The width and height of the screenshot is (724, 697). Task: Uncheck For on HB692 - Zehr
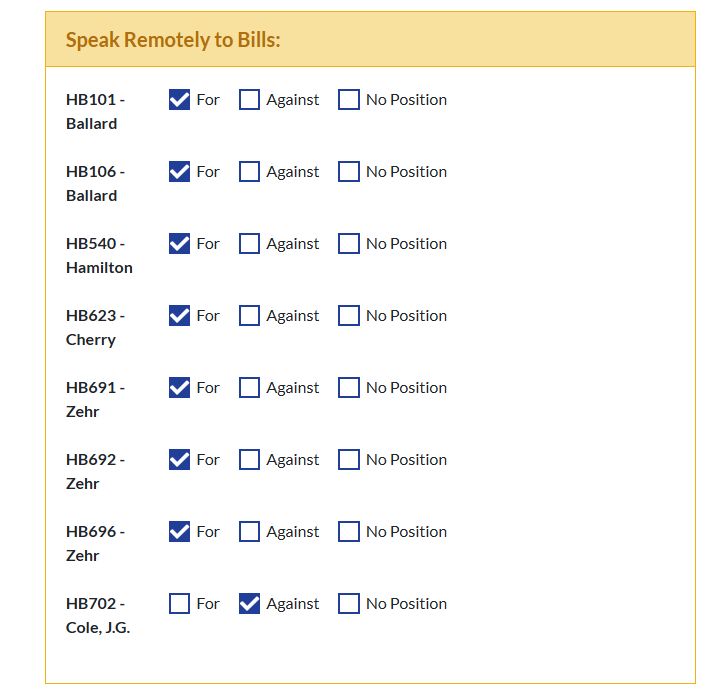click(x=180, y=460)
